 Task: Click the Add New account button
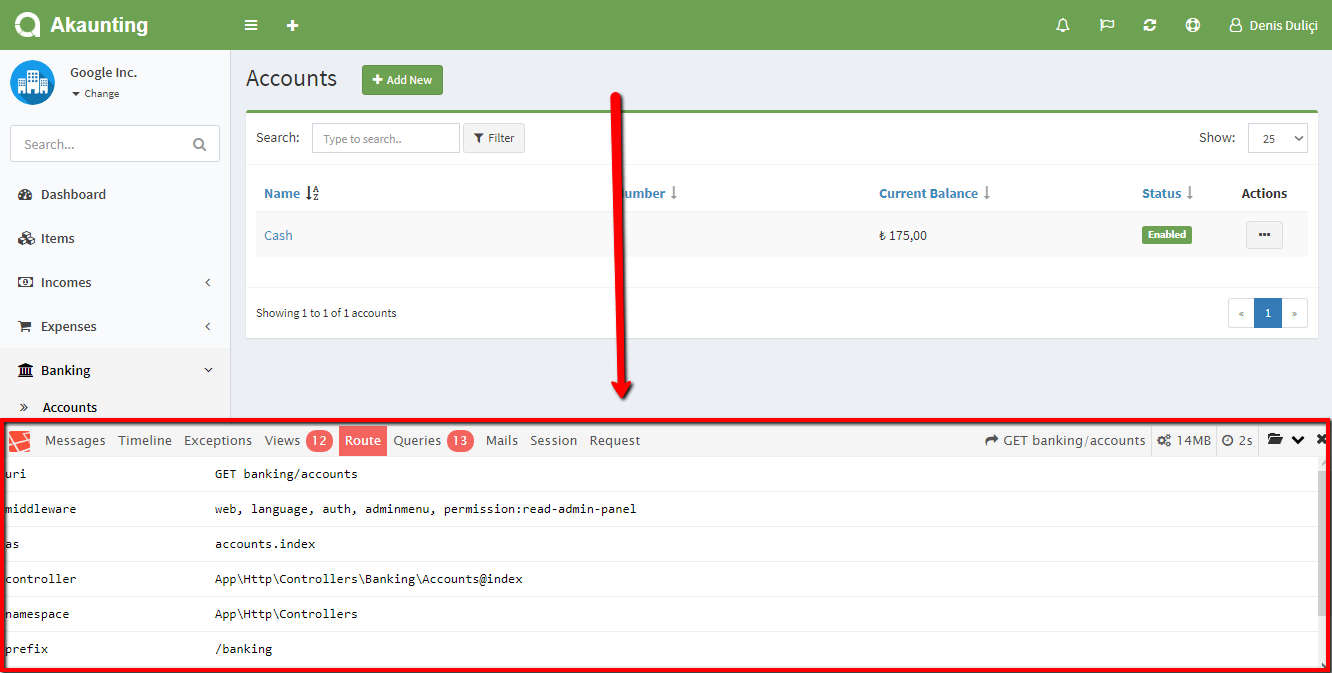coord(402,80)
